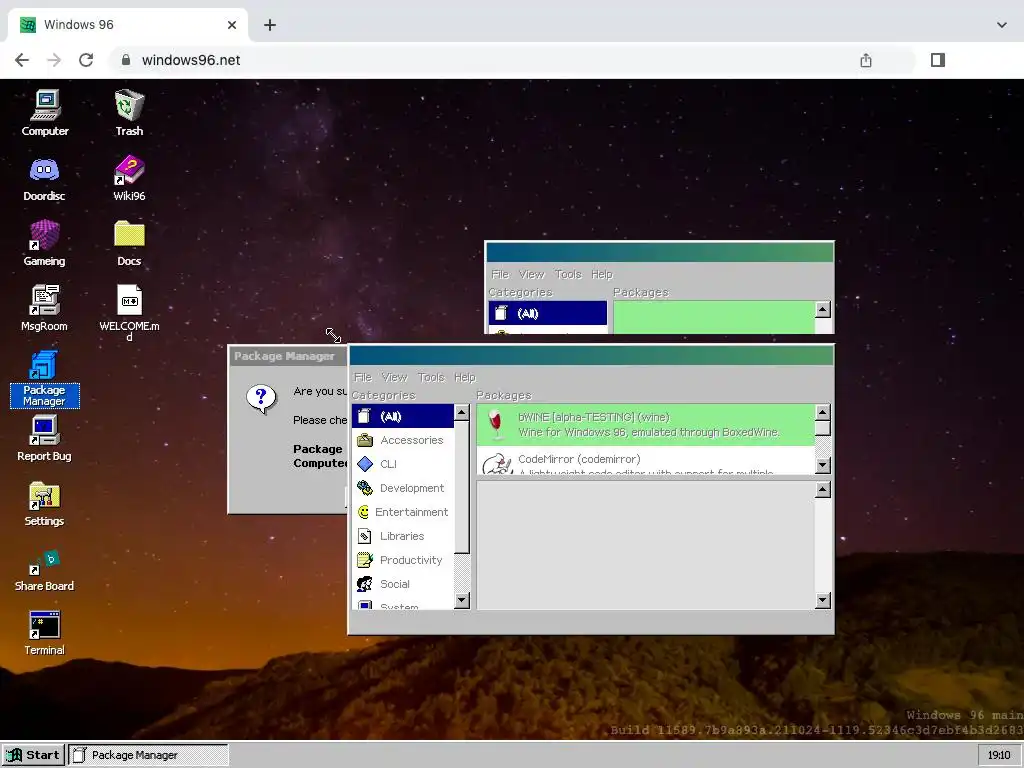Screen dimensions: 1024x768
Task: Click Package Manager taskbar button
Action: [x=148, y=755]
